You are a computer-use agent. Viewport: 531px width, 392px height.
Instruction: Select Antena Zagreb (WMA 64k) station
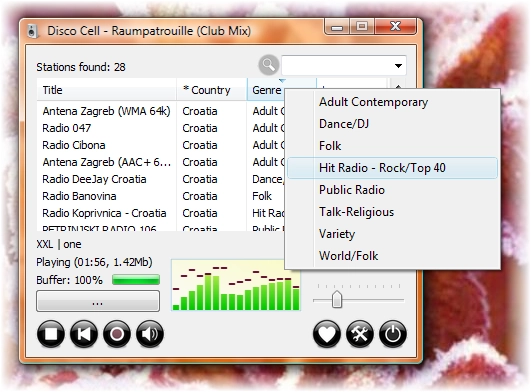click(x=106, y=111)
